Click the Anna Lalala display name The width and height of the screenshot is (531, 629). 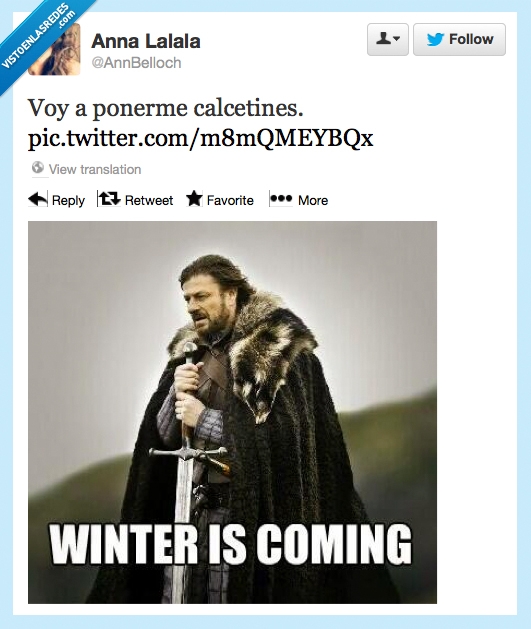(x=146, y=41)
